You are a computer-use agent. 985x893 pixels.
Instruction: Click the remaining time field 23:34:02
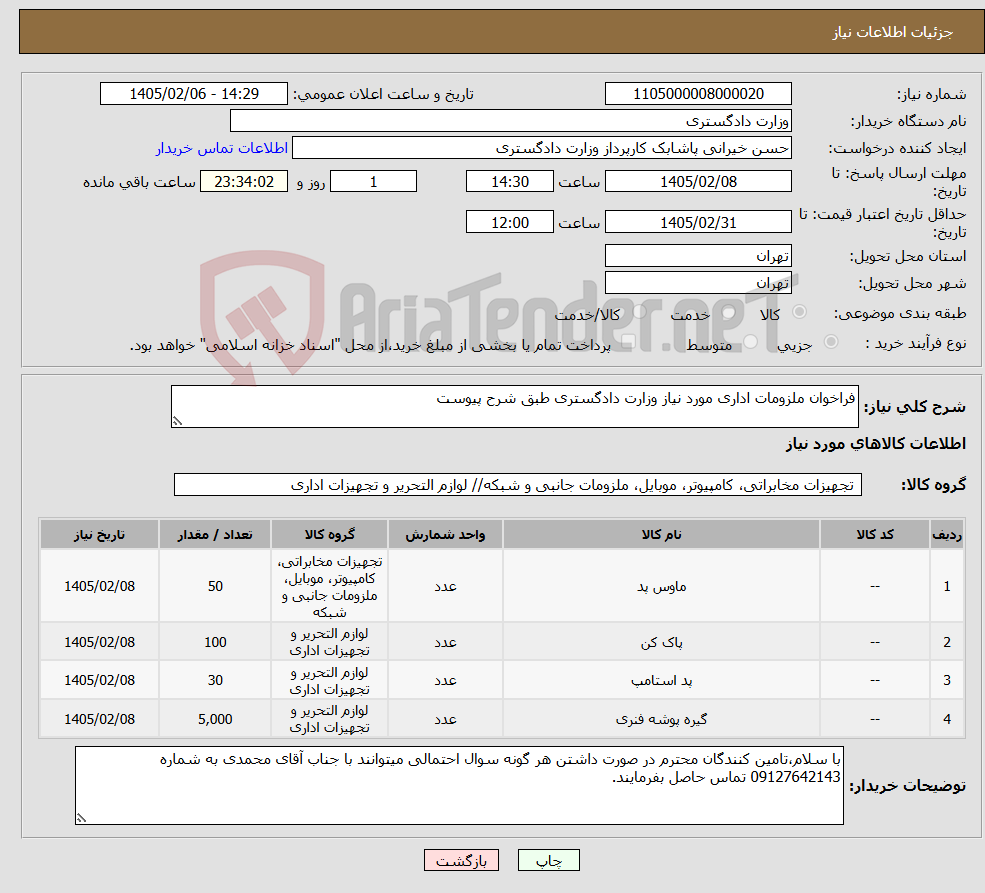click(x=244, y=181)
